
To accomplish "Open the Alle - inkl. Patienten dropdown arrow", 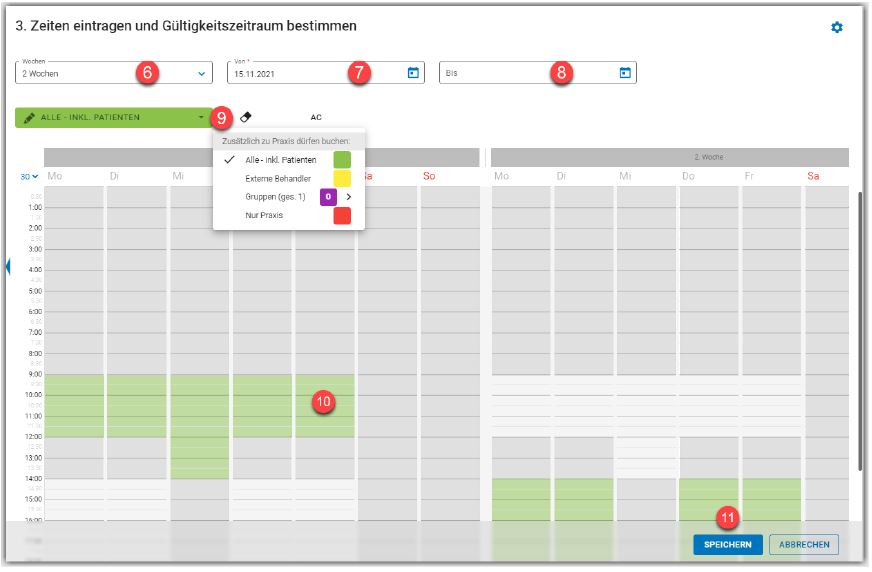I will [200, 118].
